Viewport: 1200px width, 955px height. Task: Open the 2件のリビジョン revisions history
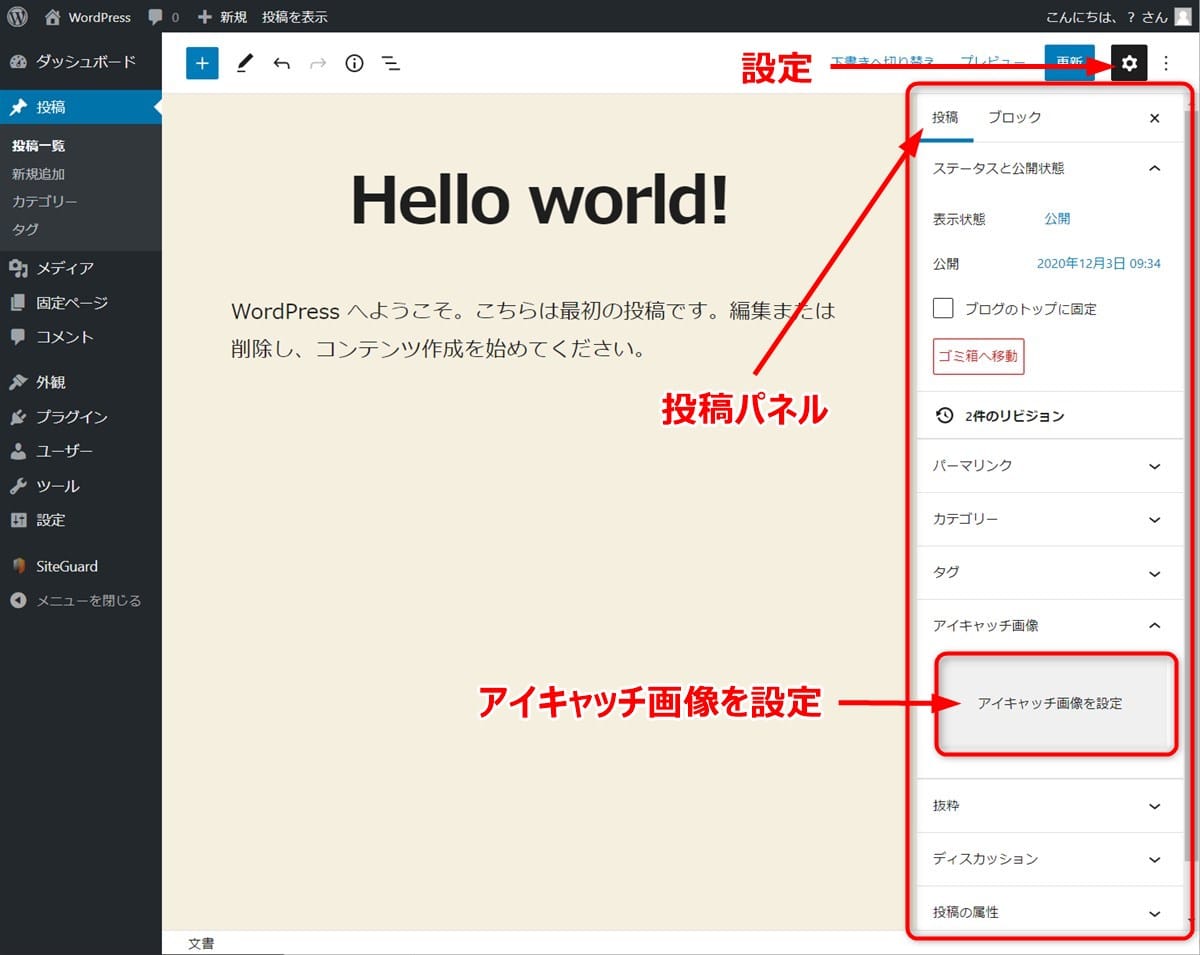tap(1000, 416)
